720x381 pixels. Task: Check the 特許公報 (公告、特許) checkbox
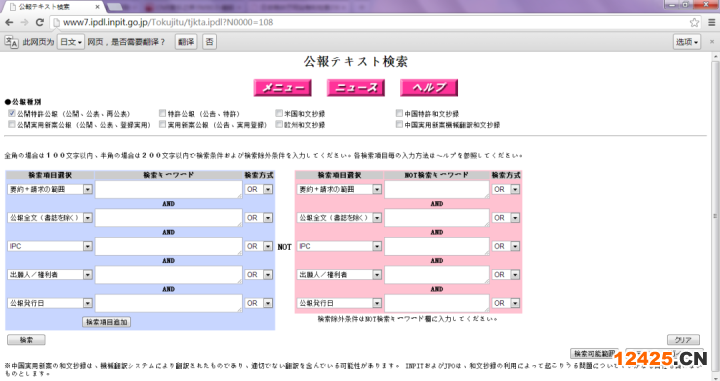[162, 113]
